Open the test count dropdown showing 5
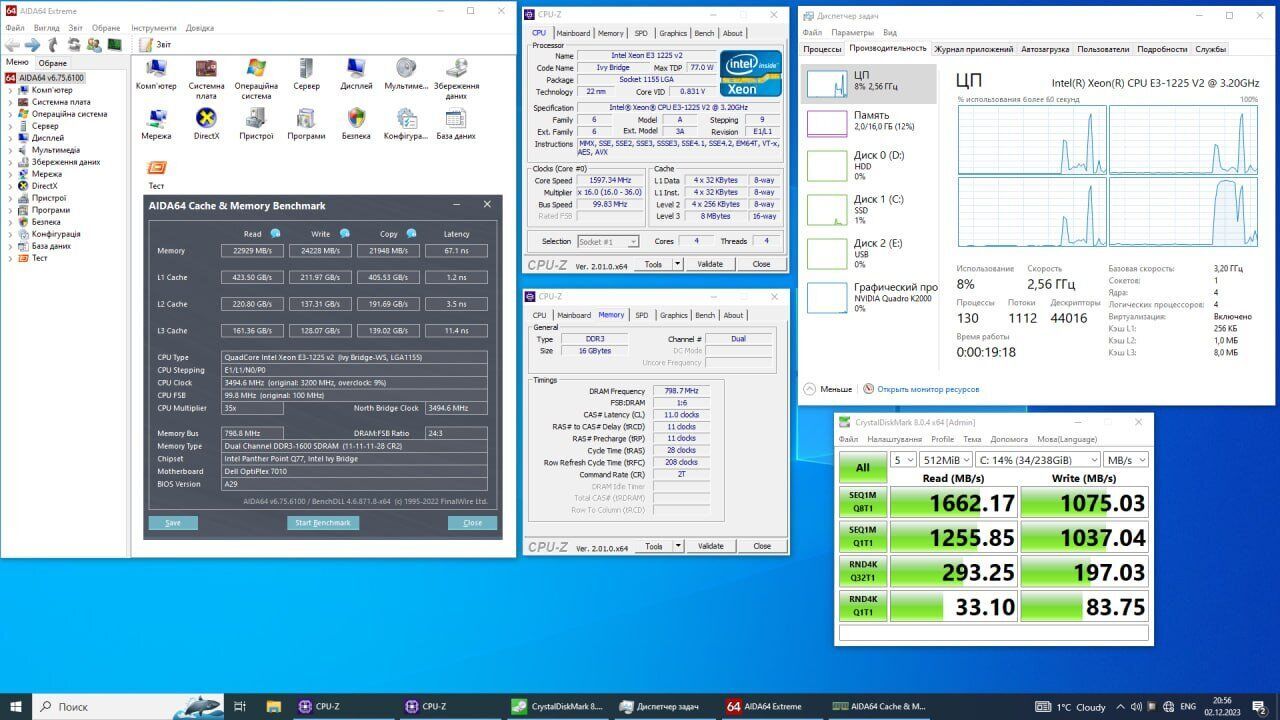The image size is (1280, 720). point(903,460)
